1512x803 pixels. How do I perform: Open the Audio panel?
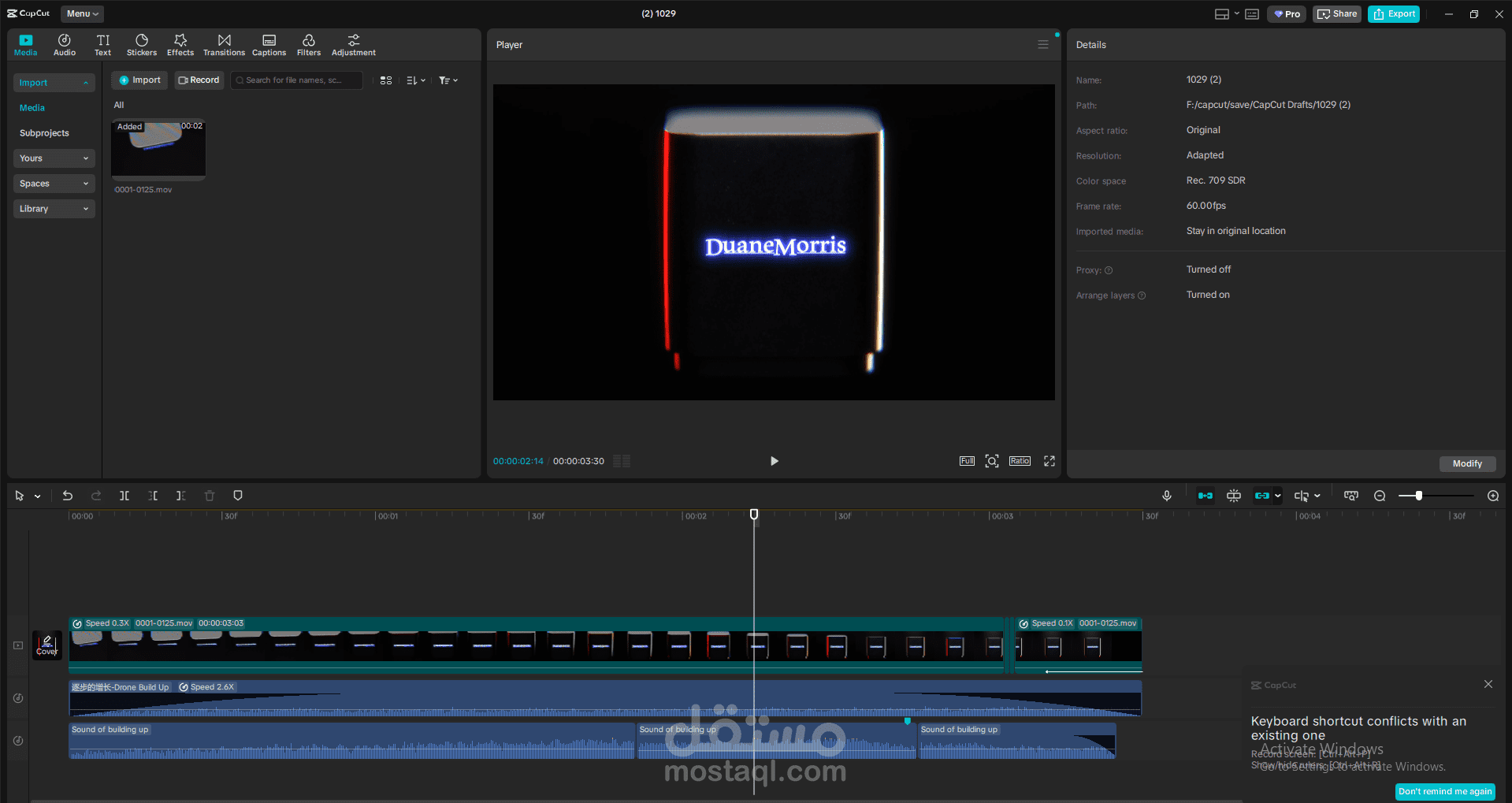(x=65, y=45)
